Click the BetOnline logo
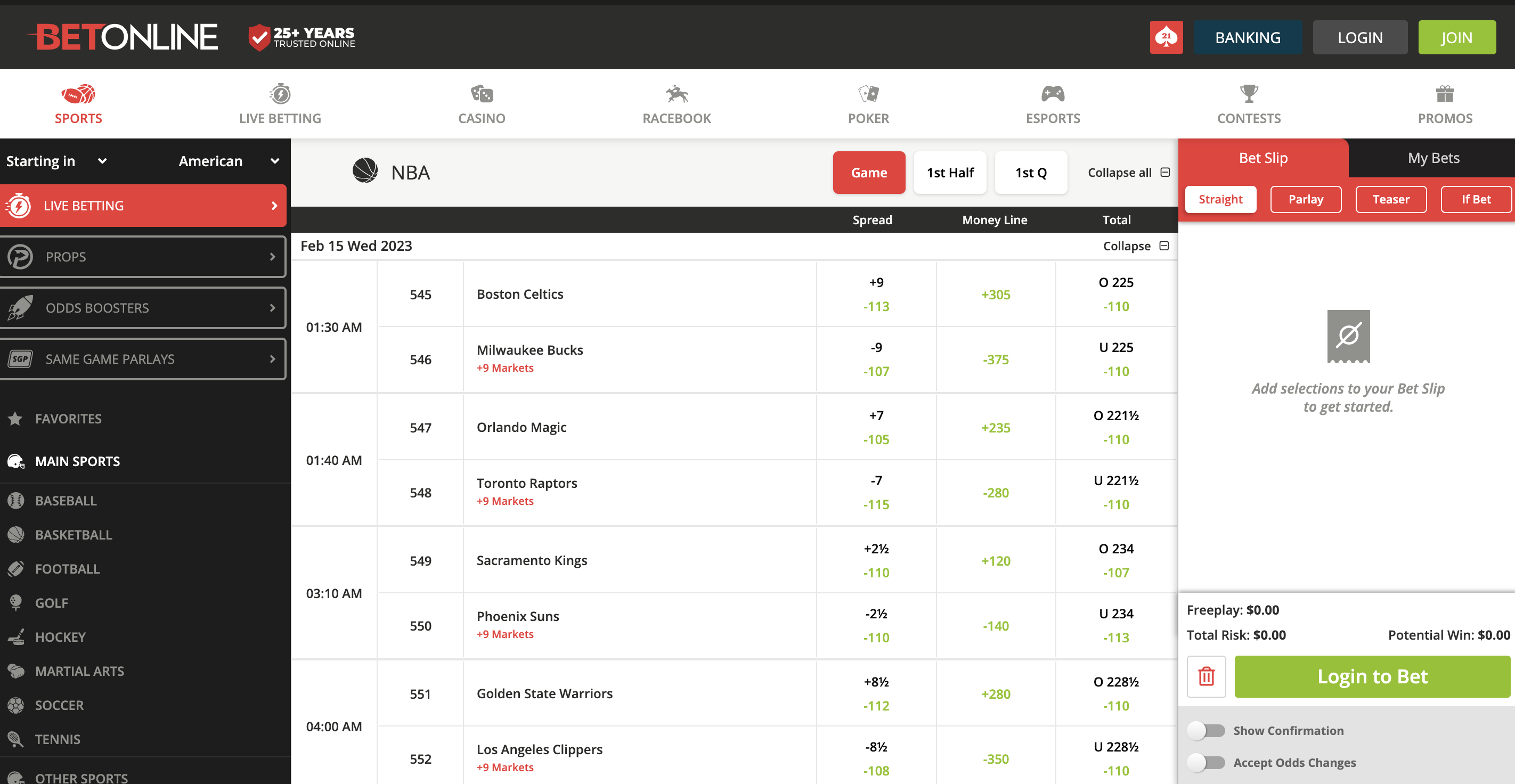The height and width of the screenshot is (784, 1515). coord(123,37)
